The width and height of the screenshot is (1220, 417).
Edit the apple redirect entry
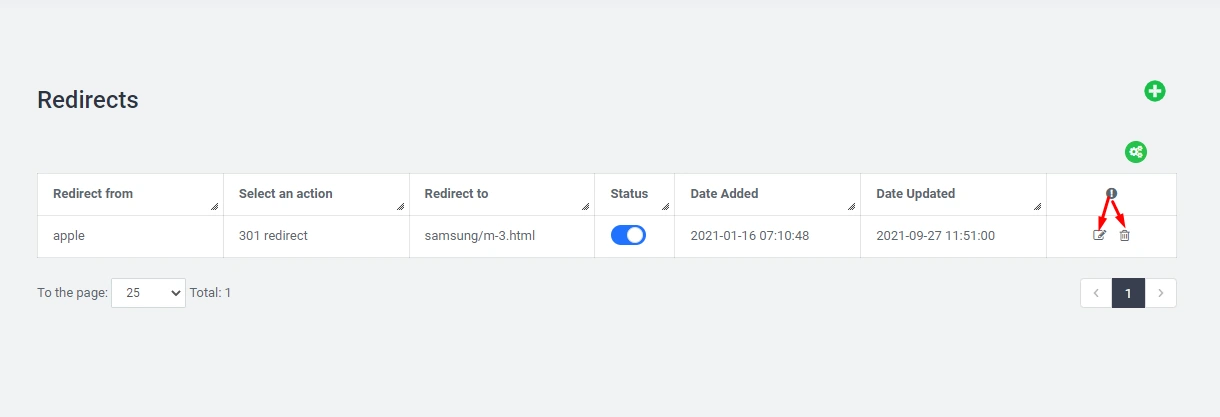pos(1100,235)
